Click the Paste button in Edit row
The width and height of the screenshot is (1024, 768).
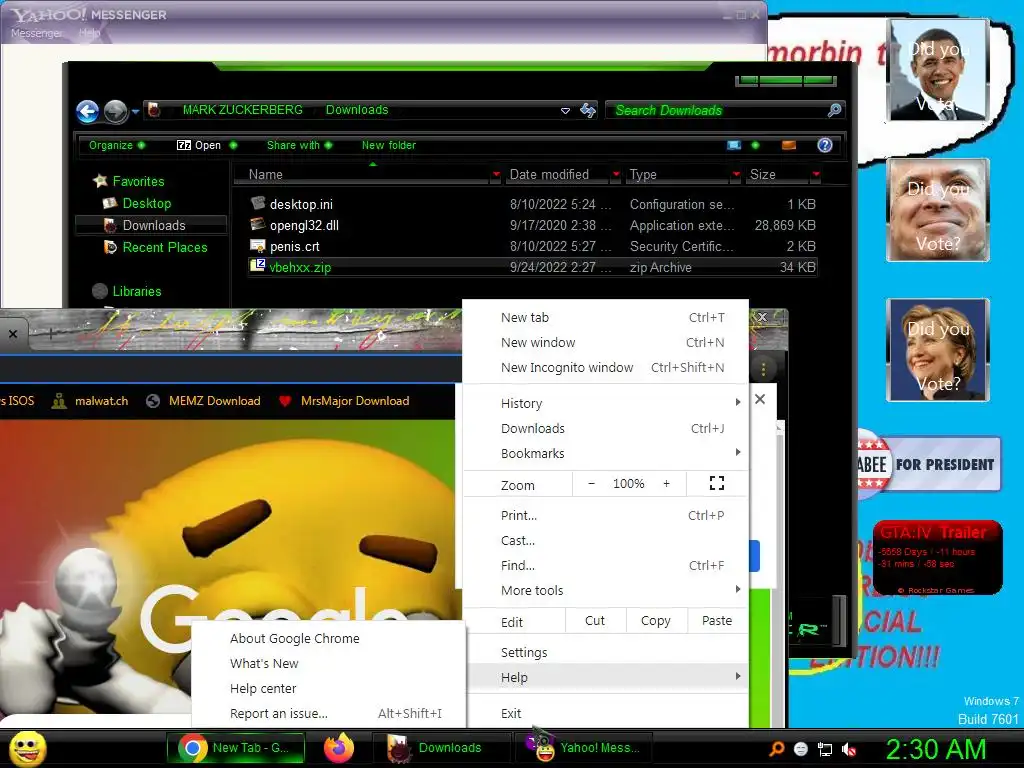click(x=716, y=620)
